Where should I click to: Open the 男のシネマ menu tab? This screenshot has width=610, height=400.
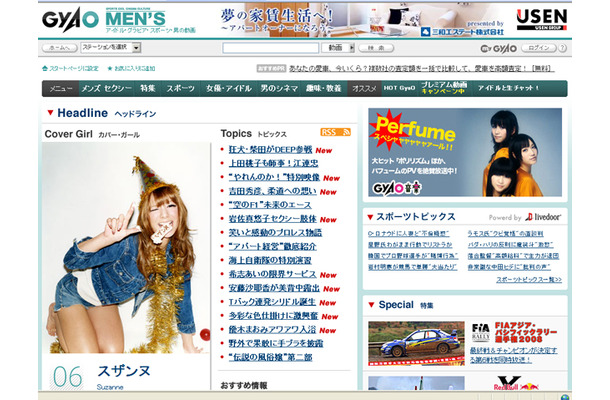coord(279,88)
